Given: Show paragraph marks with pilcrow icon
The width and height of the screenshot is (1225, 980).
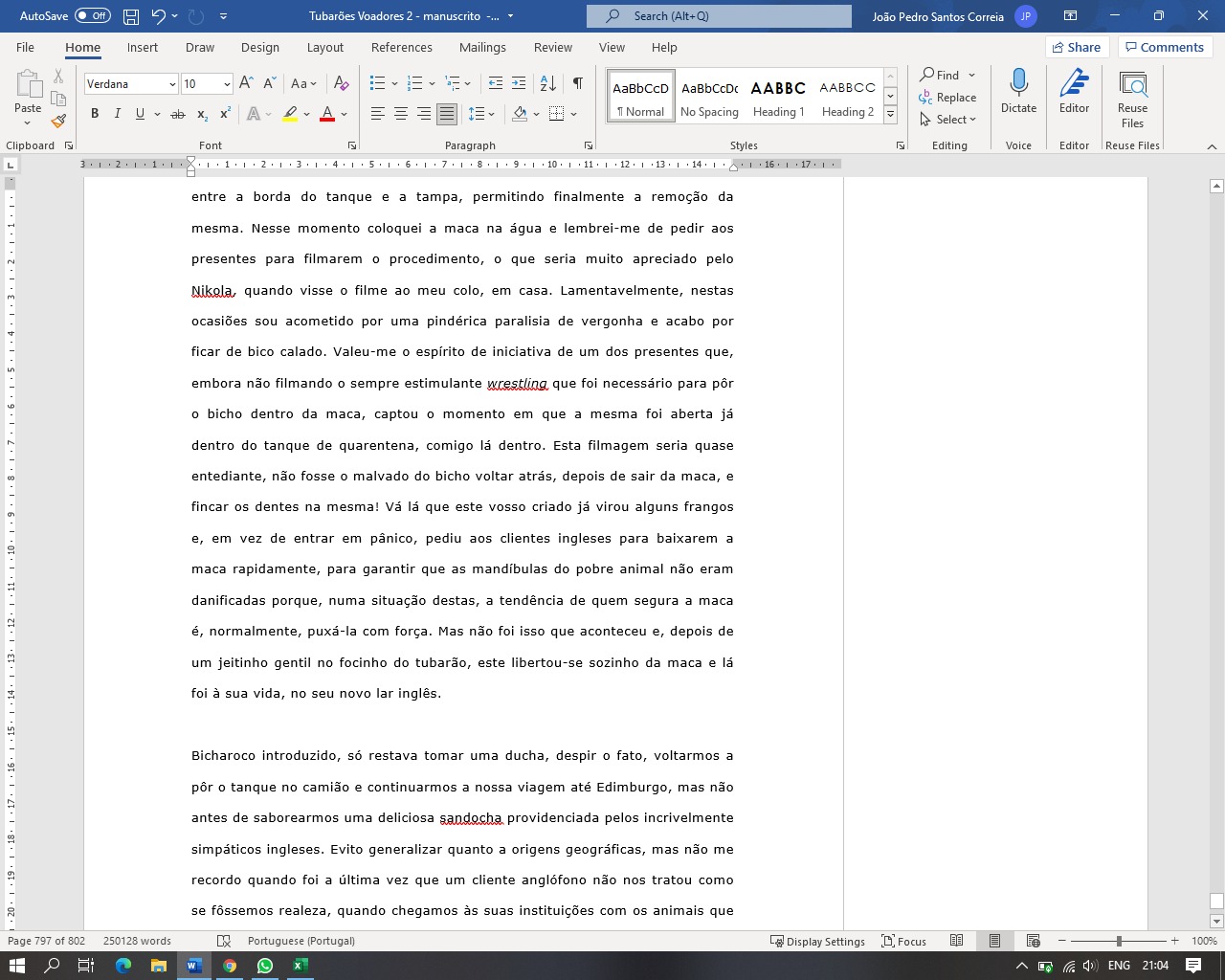Looking at the screenshot, I should (578, 83).
